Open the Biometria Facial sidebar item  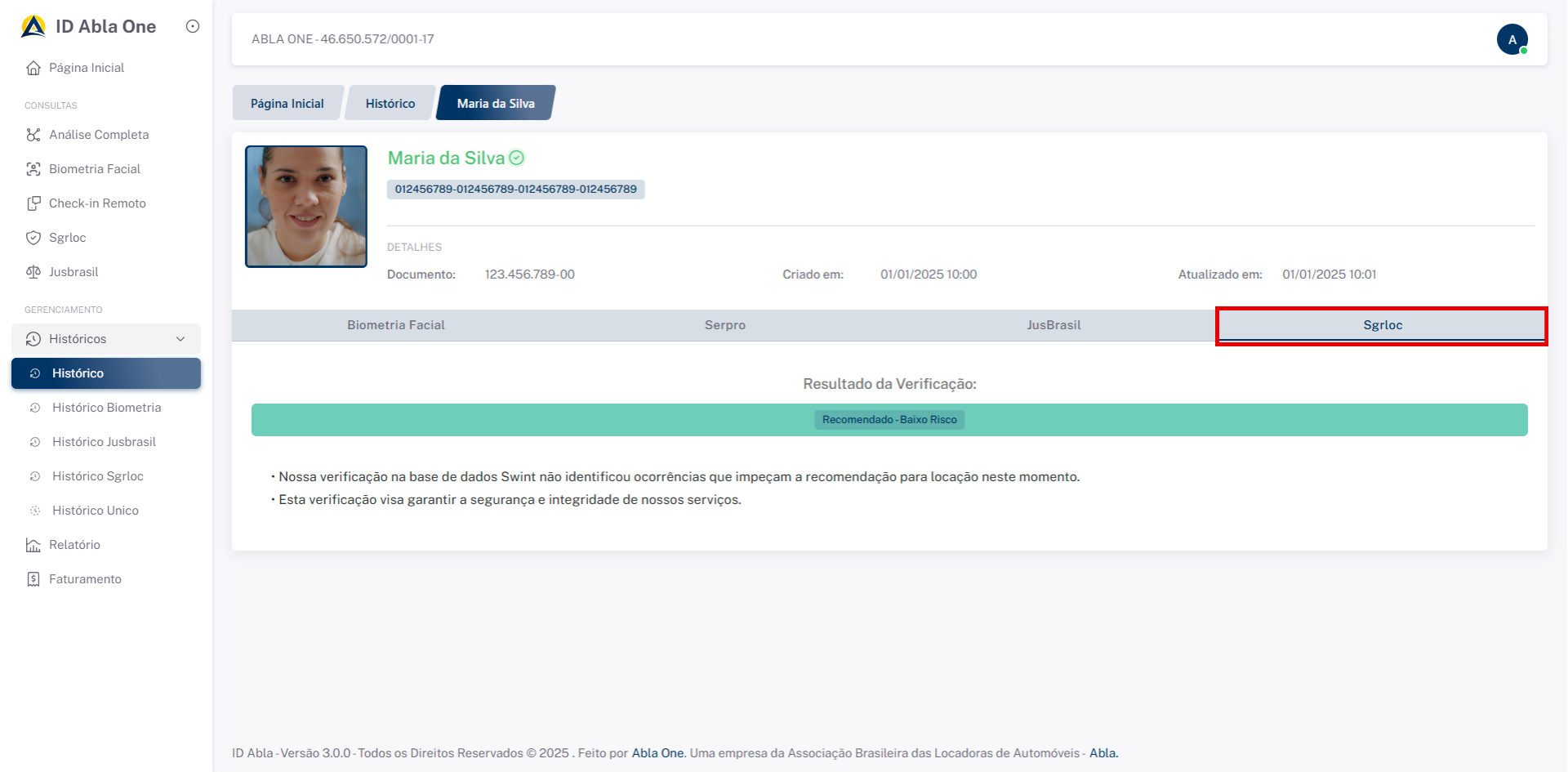94,169
